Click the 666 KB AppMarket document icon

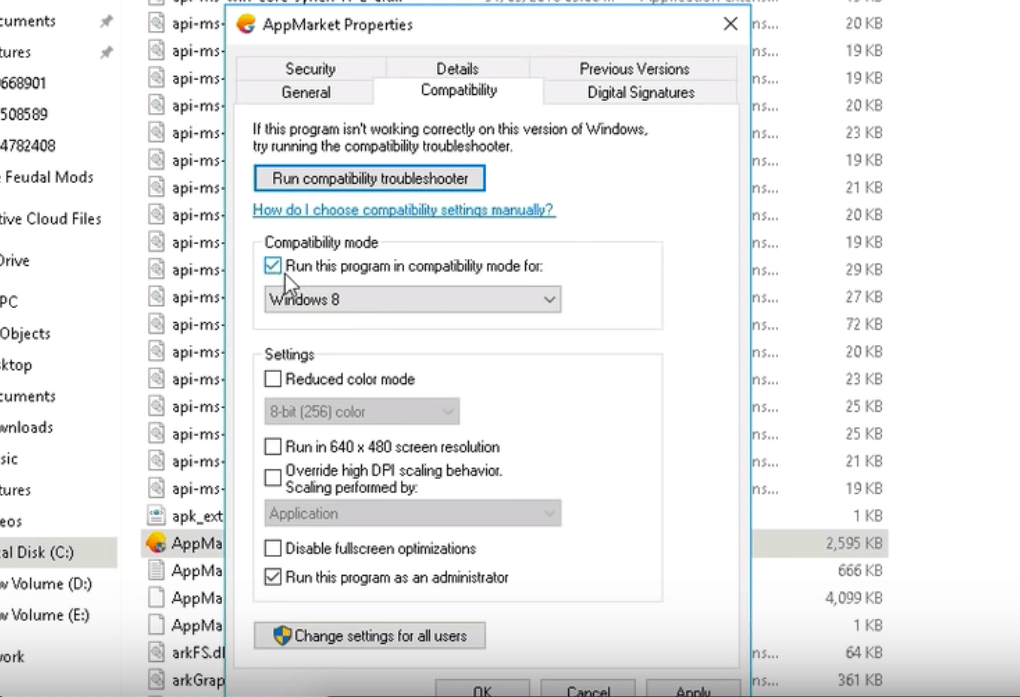coord(156,570)
